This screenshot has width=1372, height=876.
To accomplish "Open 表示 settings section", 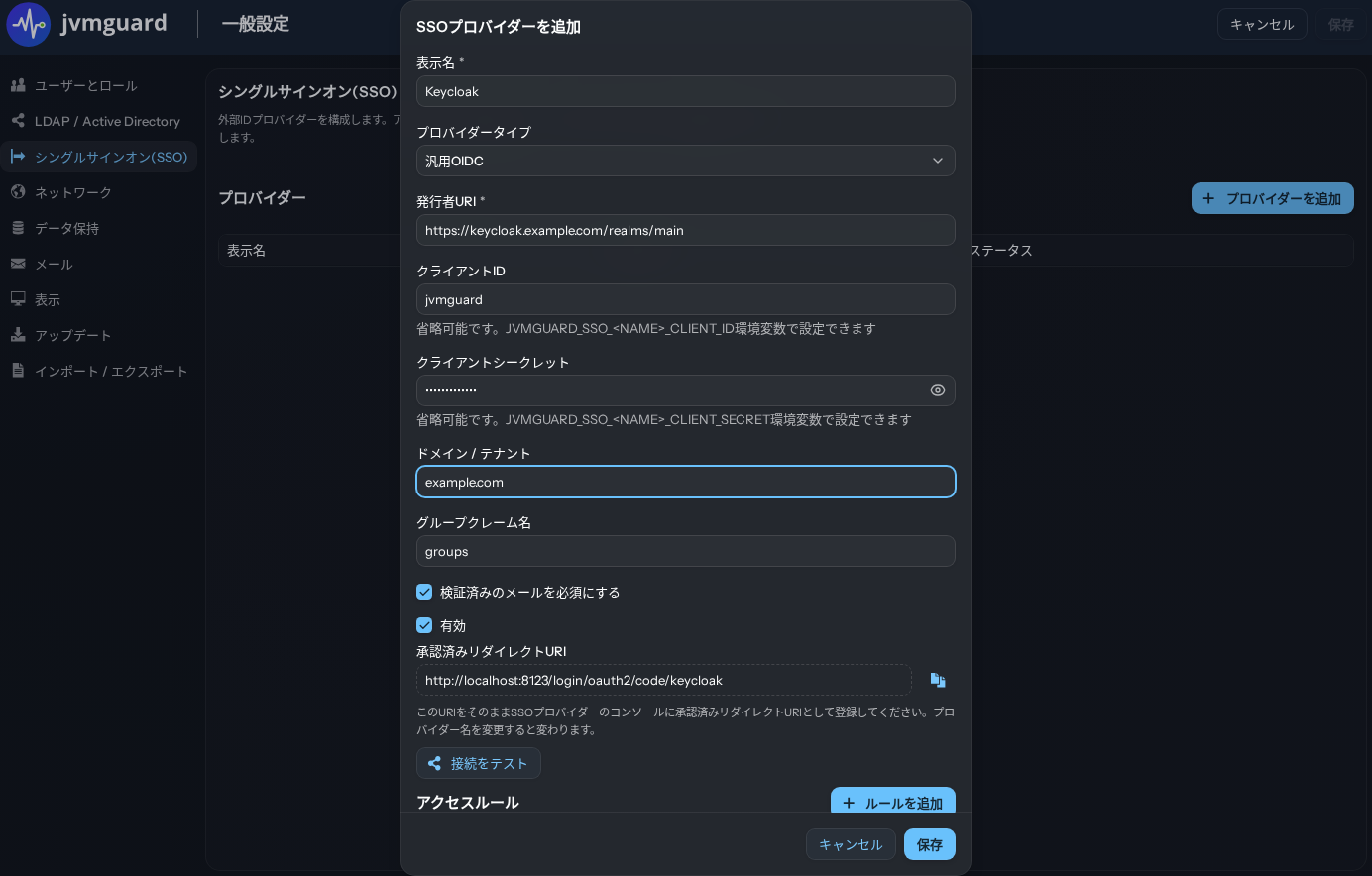I will pyautogui.click(x=99, y=299).
